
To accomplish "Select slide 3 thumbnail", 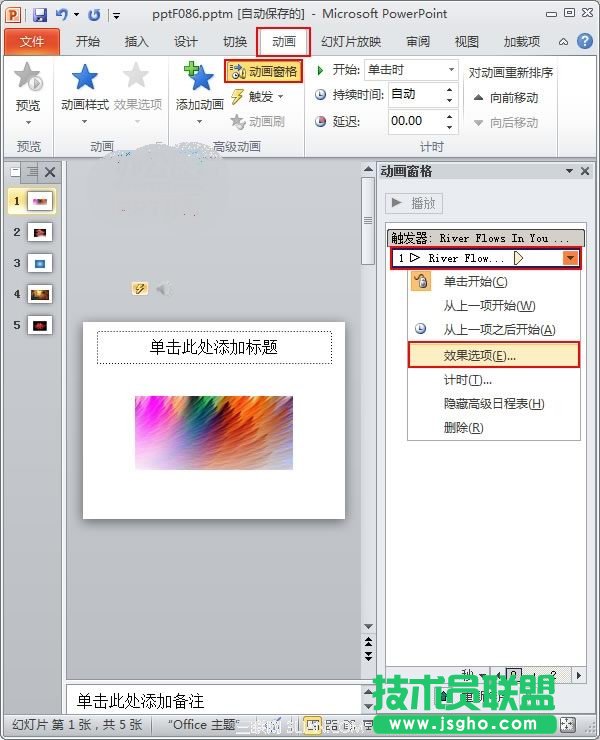I will click(40, 263).
